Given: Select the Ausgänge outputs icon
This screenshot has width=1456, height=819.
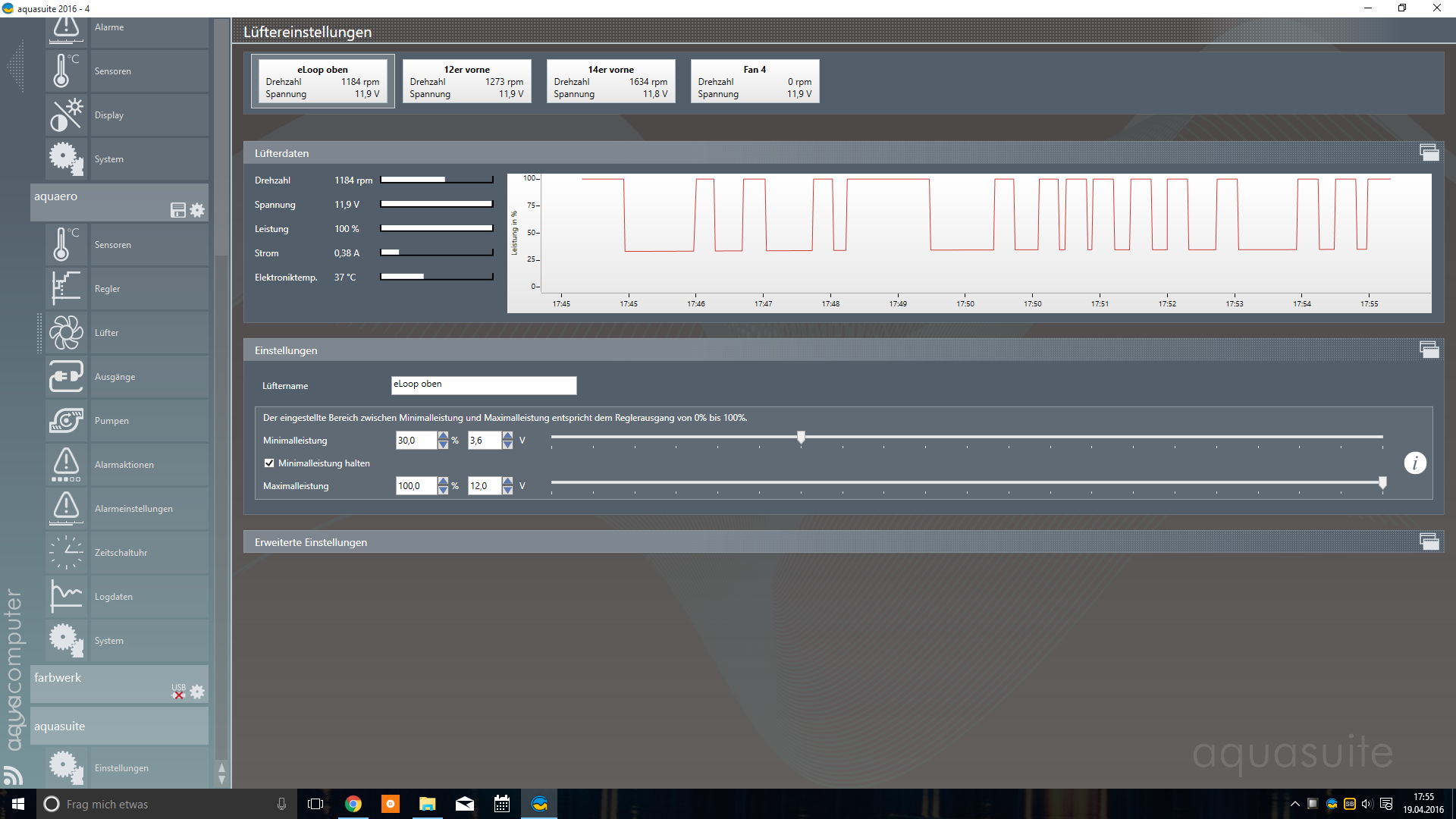Looking at the screenshot, I should pyautogui.click(x=66, y=377).
